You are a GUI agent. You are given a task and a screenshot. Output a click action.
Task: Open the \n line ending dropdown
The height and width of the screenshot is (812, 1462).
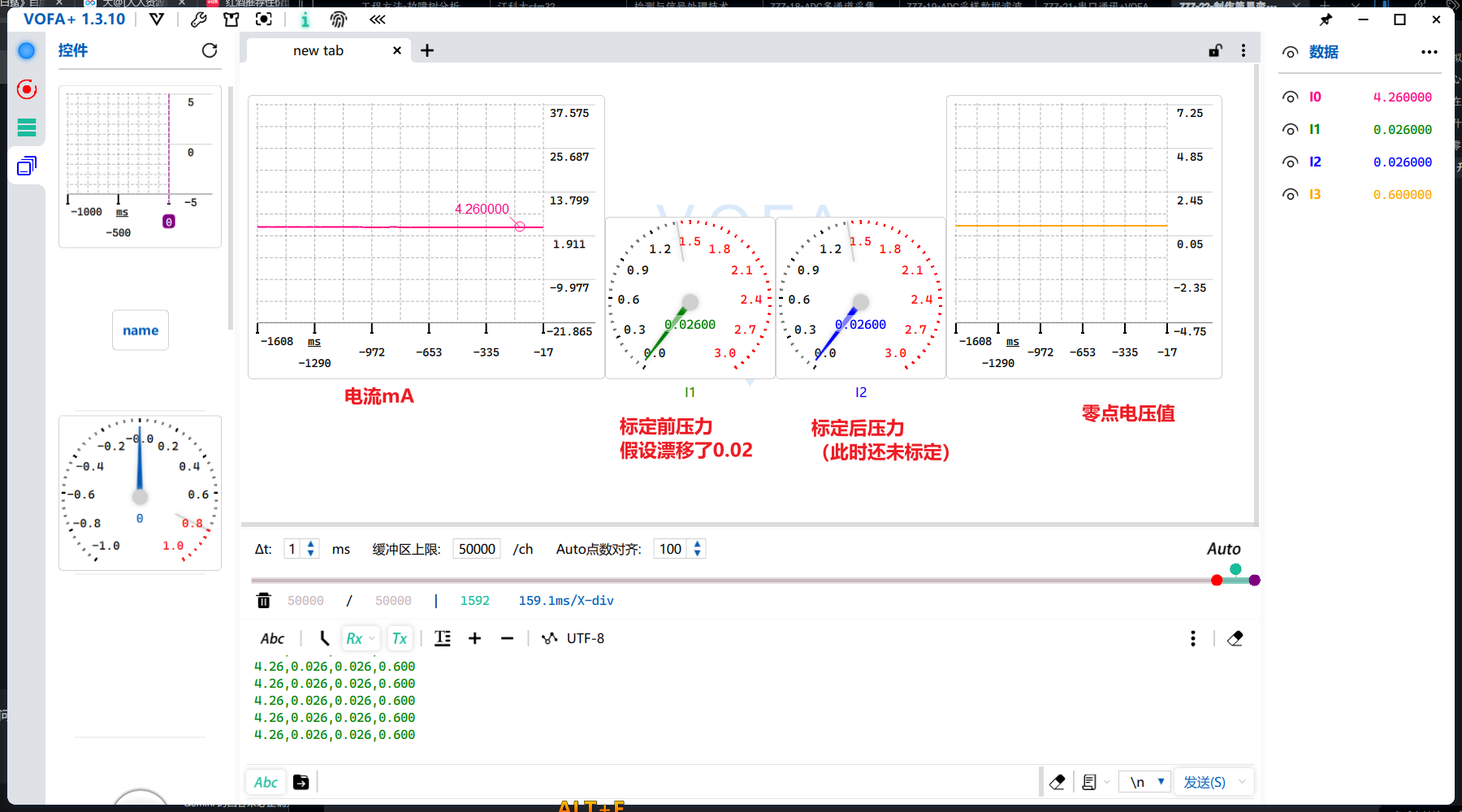tap(1145, 782)
